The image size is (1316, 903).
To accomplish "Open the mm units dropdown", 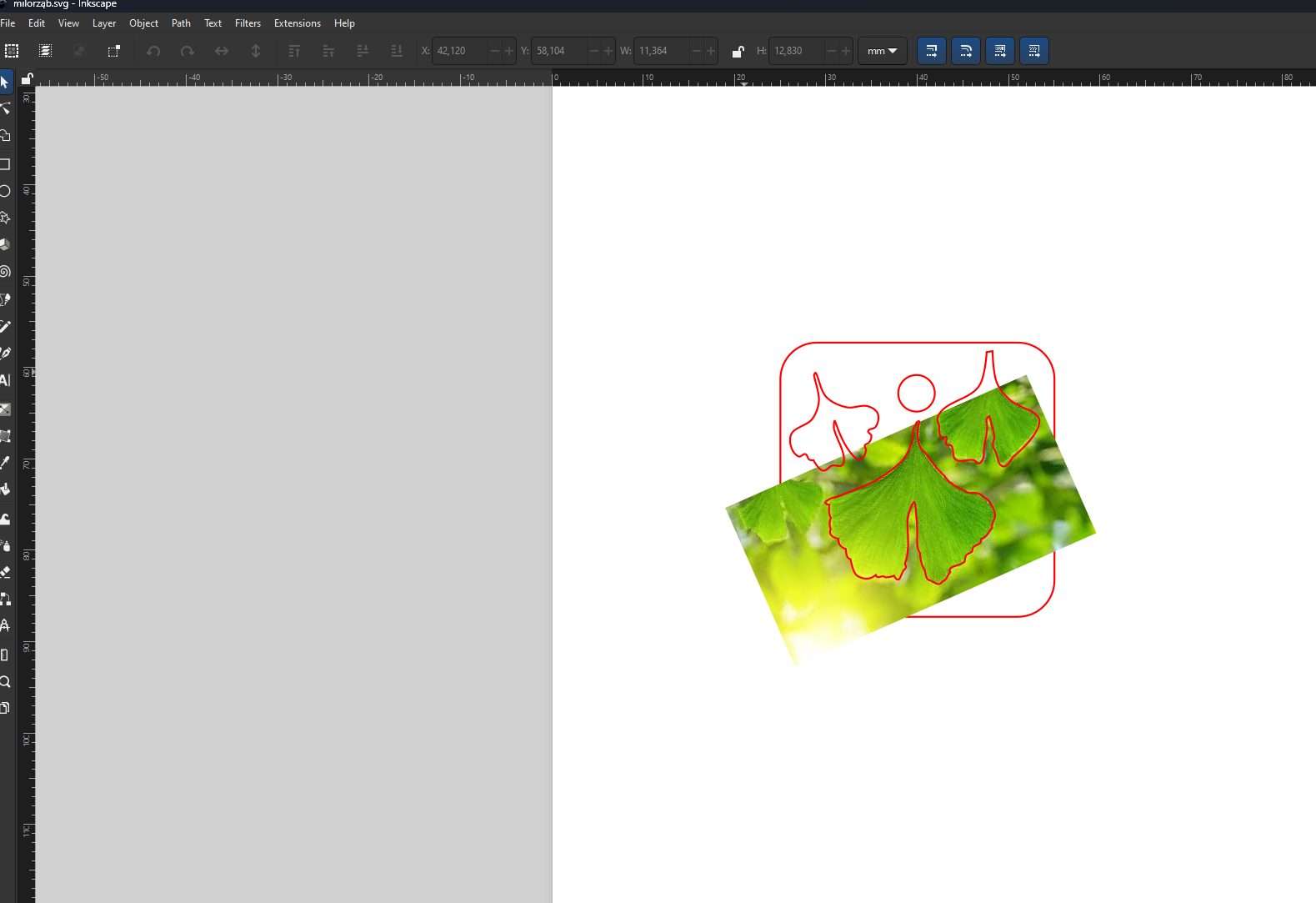I will click(883, 51).
